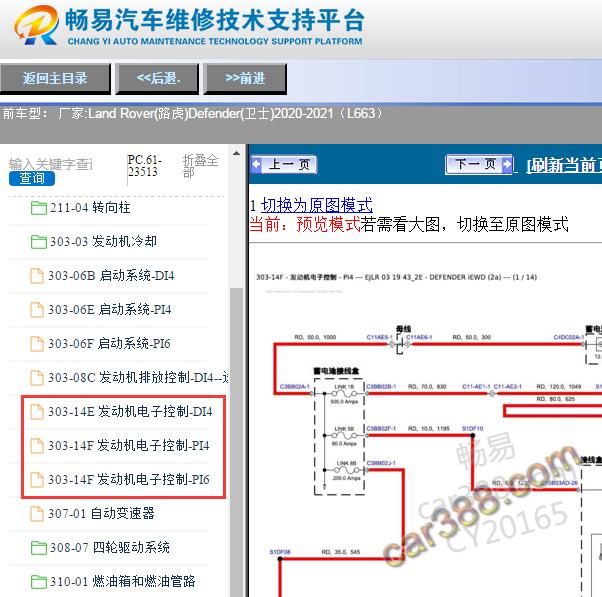Viewport: 602px width, 597px height.
Task: Click document icon for 307-01 自动变速器
Action: [37, 514]
